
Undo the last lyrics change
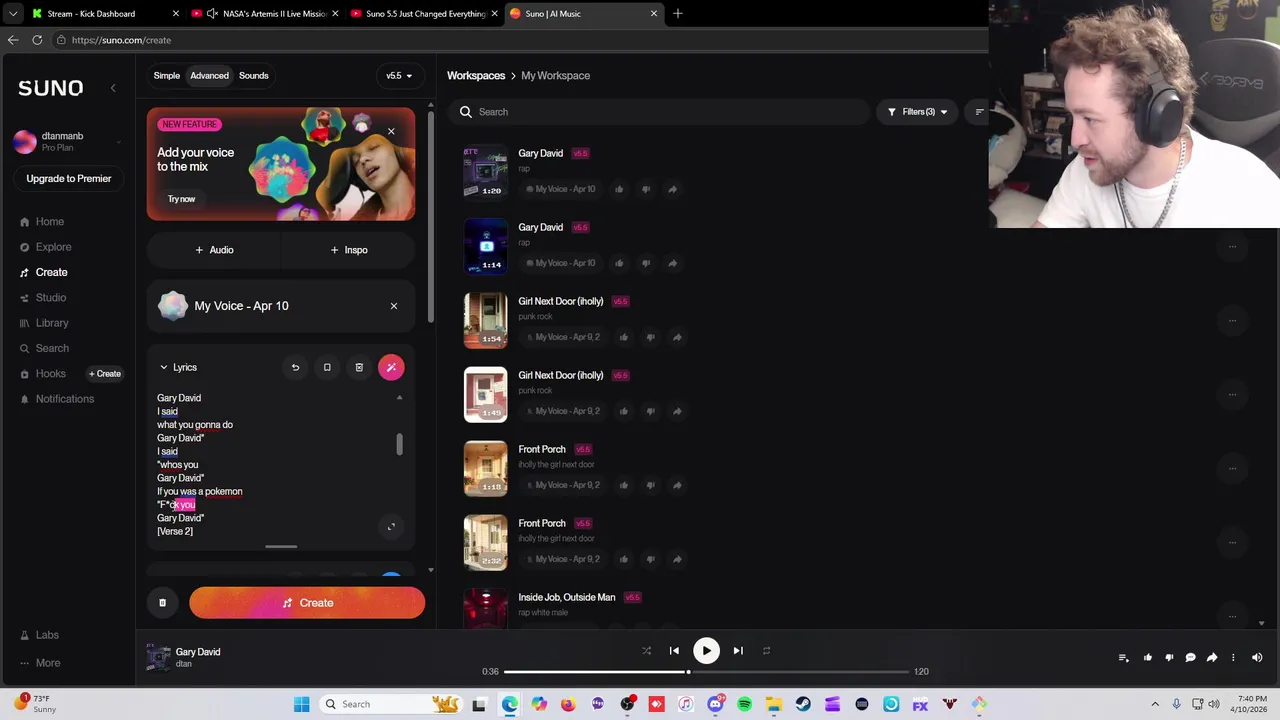295,367
